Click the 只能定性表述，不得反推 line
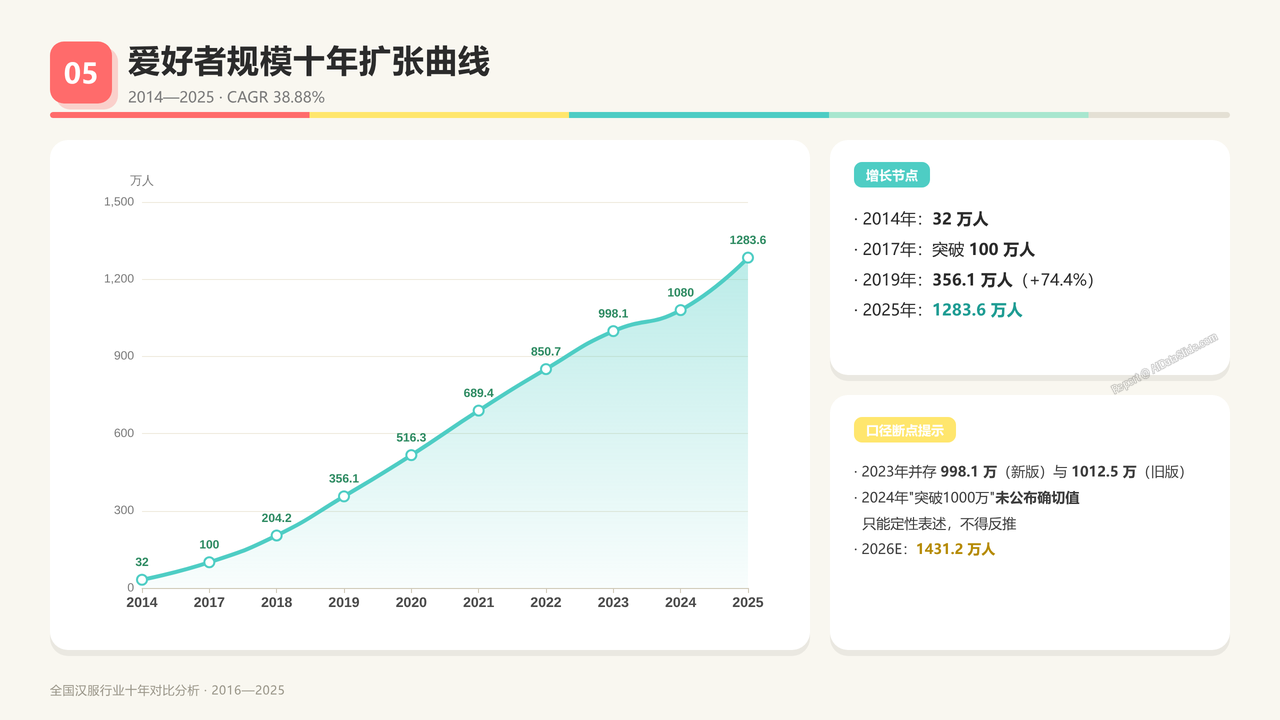The width and height of the screenshot is (1280, 720). 939,523
